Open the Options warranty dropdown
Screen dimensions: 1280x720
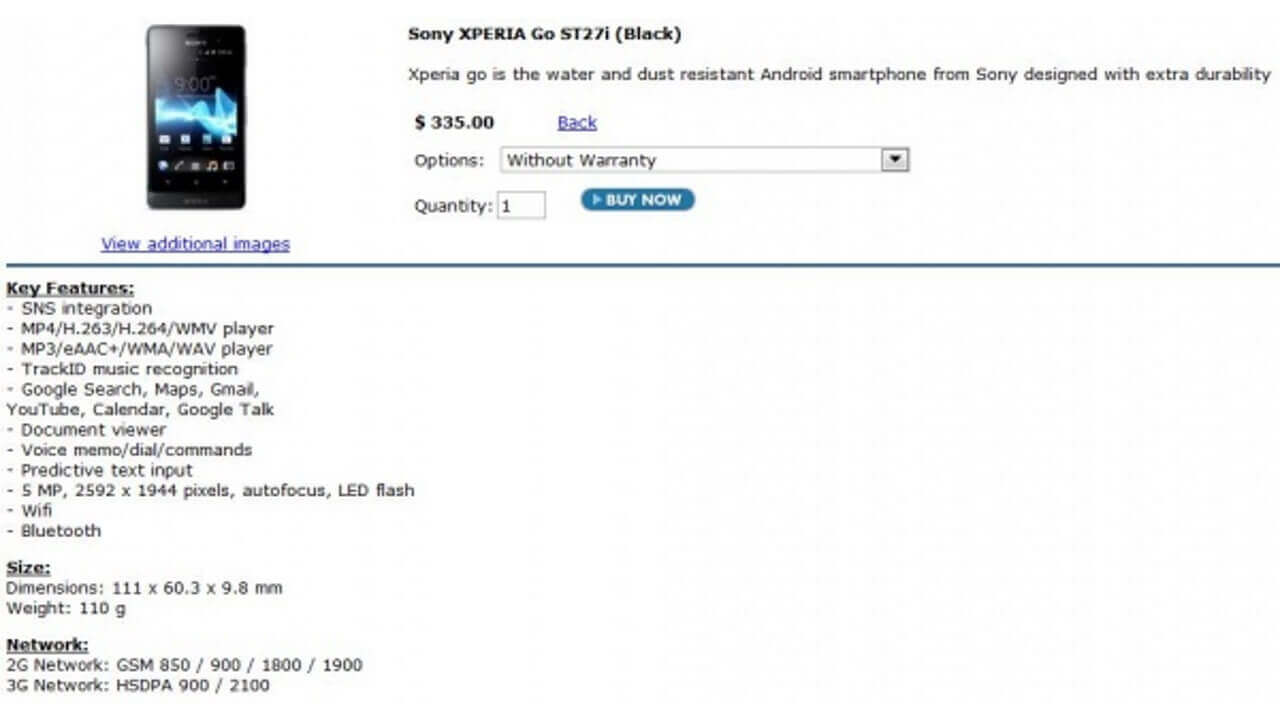(x=700, y=160)
